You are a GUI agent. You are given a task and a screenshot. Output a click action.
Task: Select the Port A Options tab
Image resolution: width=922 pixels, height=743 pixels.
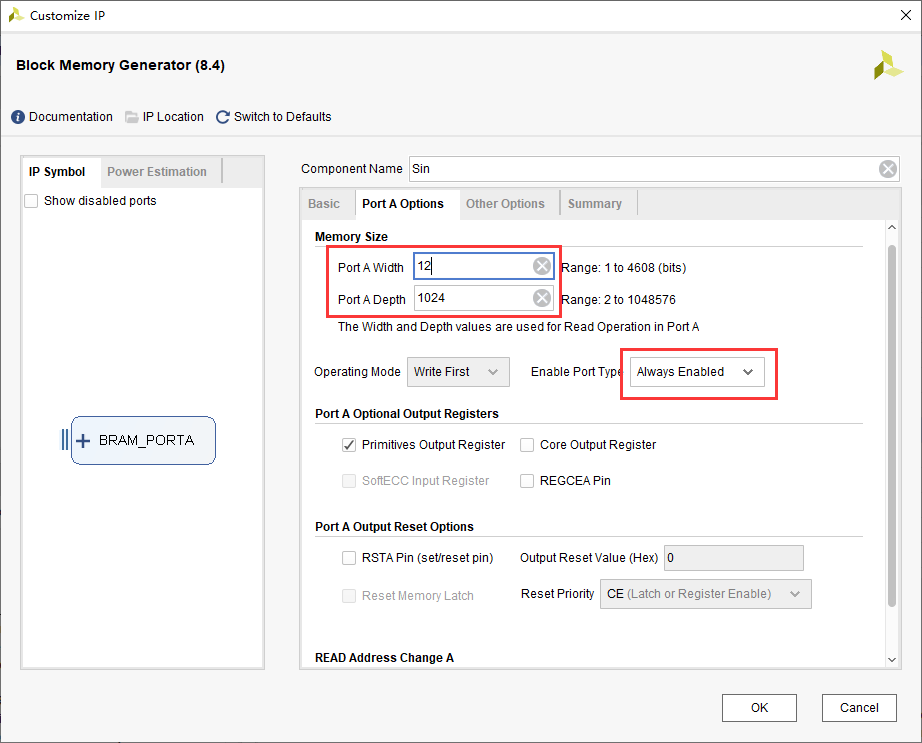[x=403, y=204]
